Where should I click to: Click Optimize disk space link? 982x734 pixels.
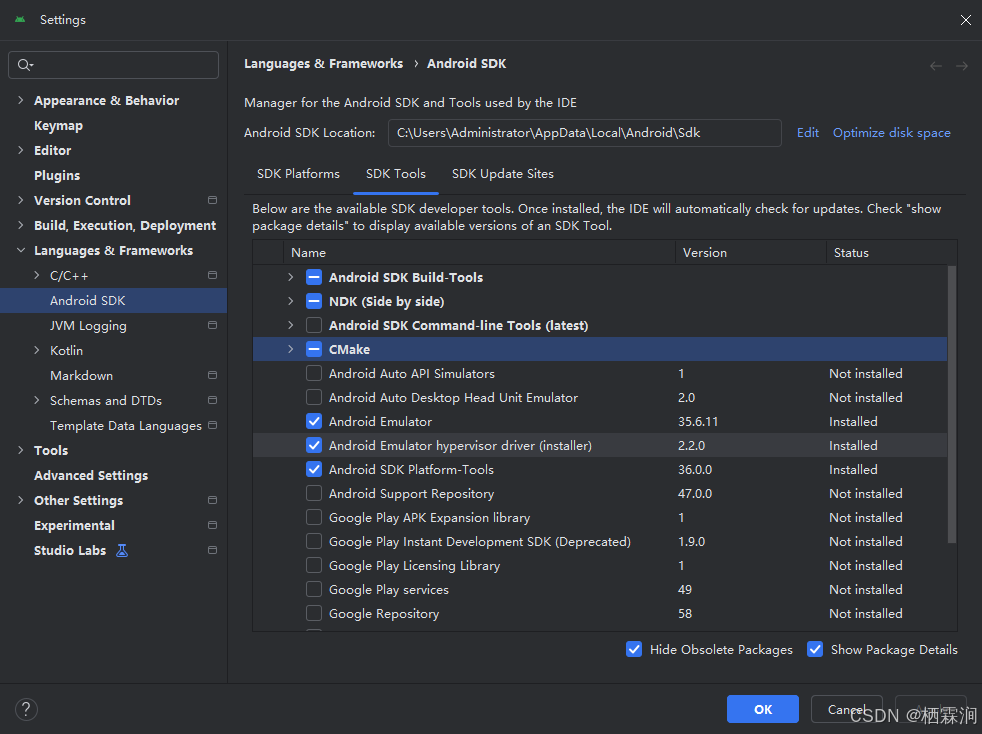pyautogui.click(x=891, y=133)
